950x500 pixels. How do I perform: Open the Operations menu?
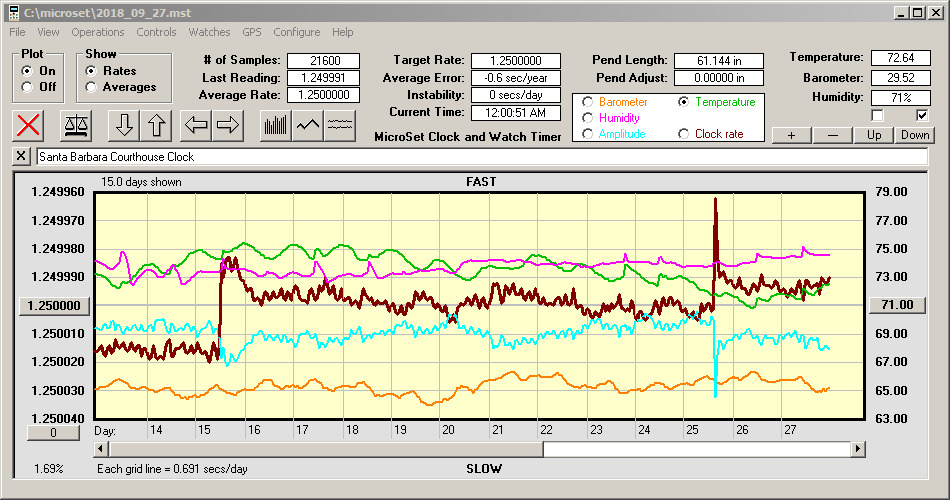(98, 32)
